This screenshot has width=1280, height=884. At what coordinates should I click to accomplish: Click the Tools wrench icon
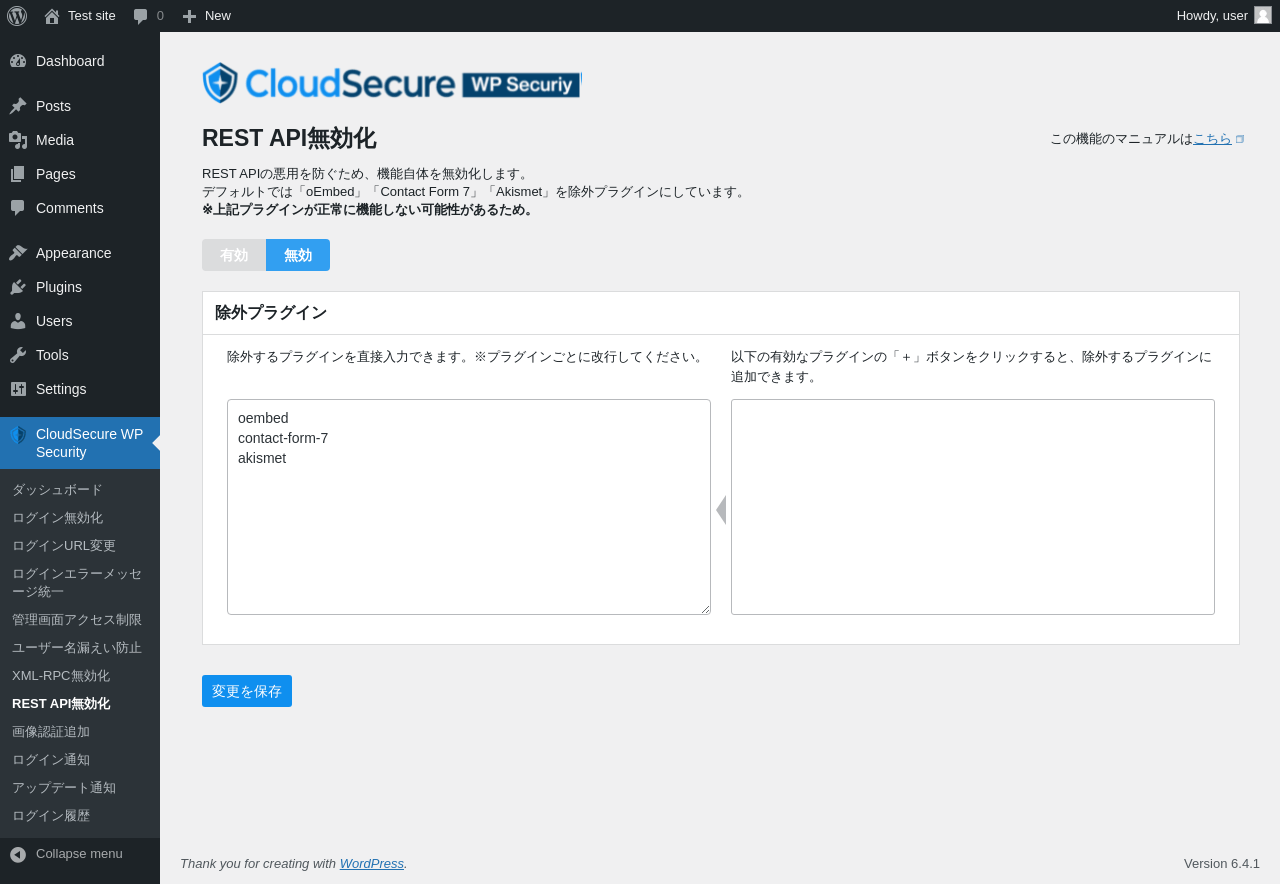pyautogui.click(x=18, y=355)
